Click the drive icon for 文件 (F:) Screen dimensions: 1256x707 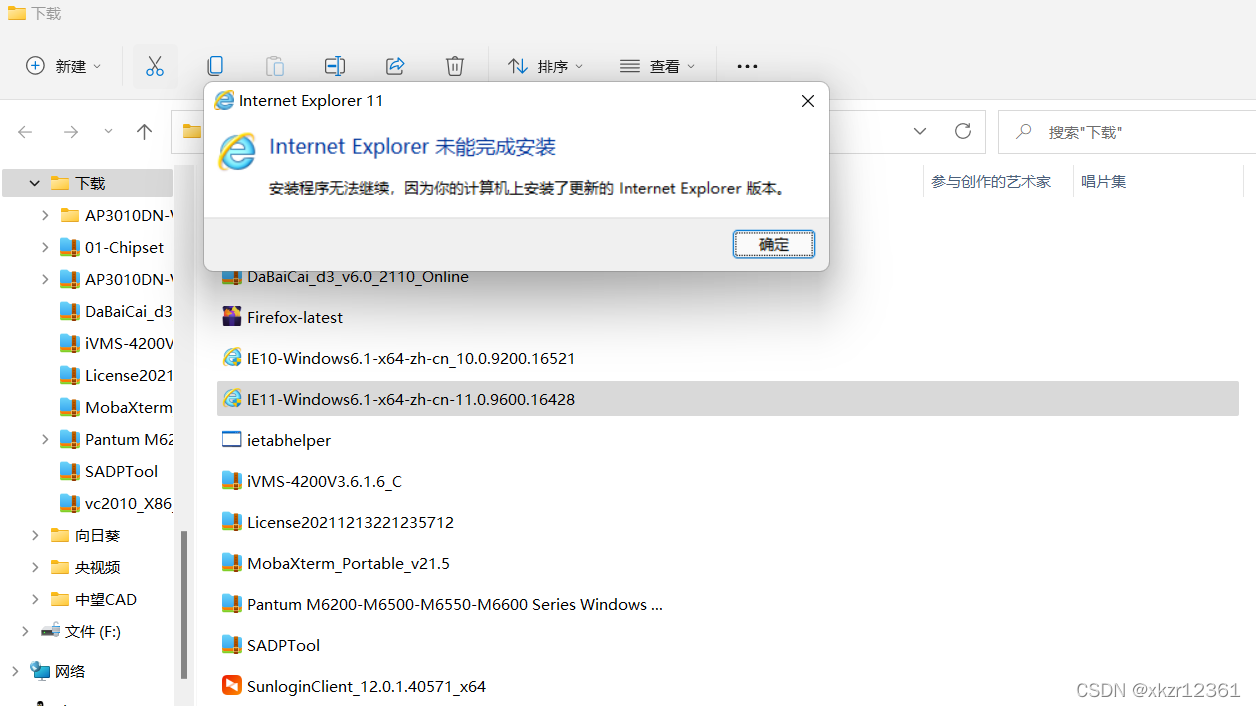pyautogui.click(x=50, y=631)
